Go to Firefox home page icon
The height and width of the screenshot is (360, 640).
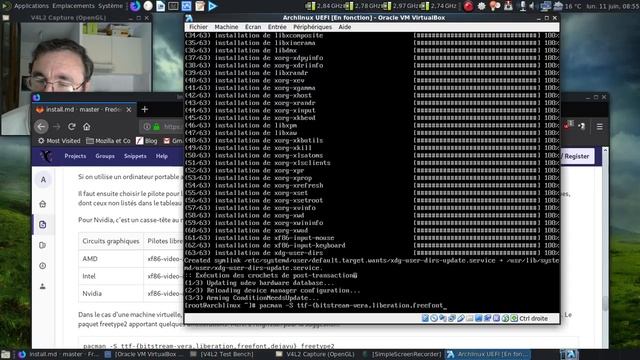[x=87, y=127]
